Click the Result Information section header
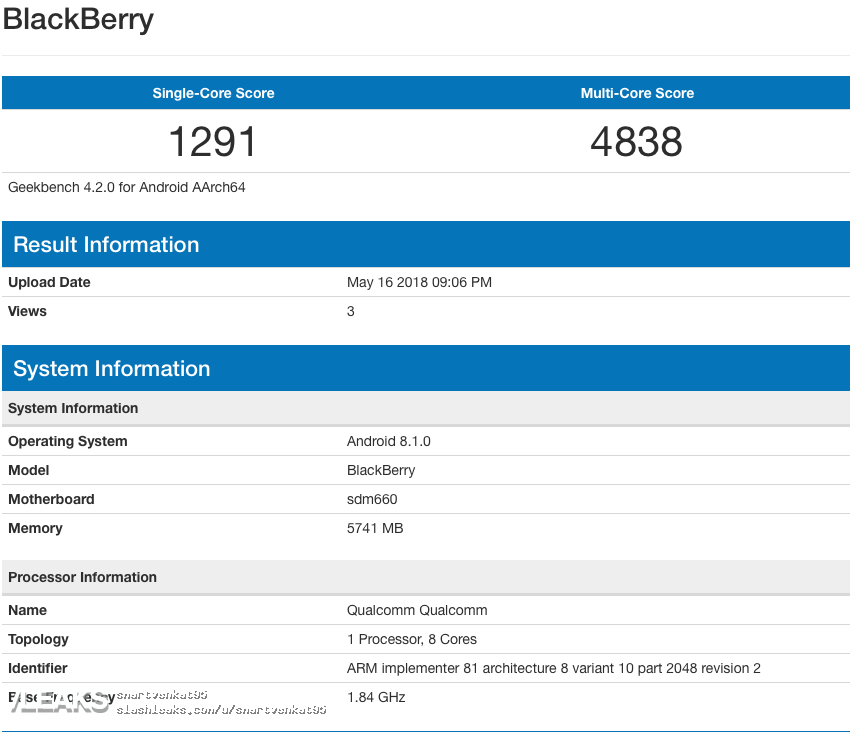This screenshot has width=851, height=732. pos(106,245)
